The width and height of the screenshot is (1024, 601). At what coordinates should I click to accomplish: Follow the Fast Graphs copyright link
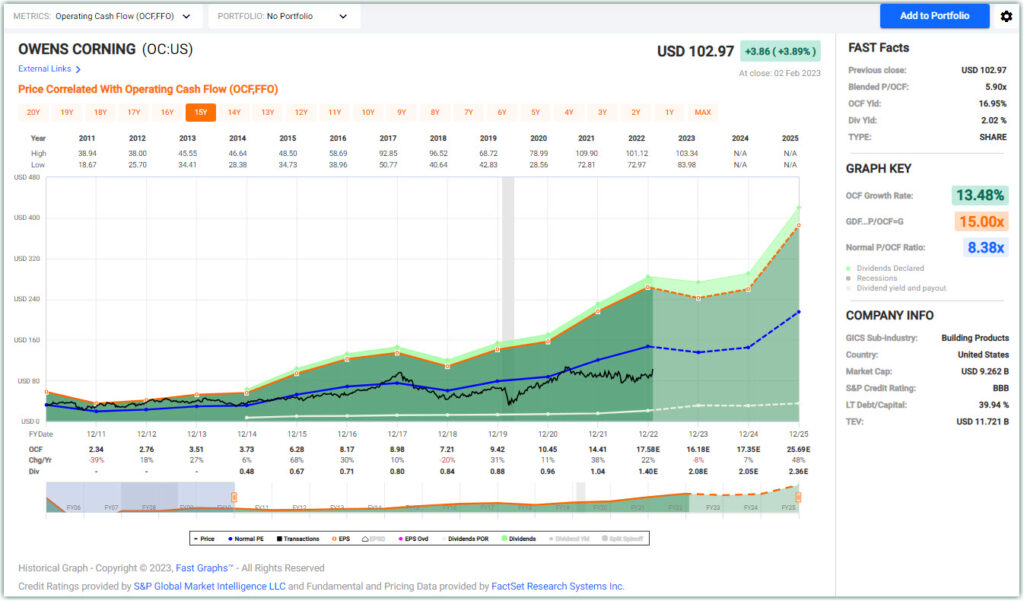[204, 568]
